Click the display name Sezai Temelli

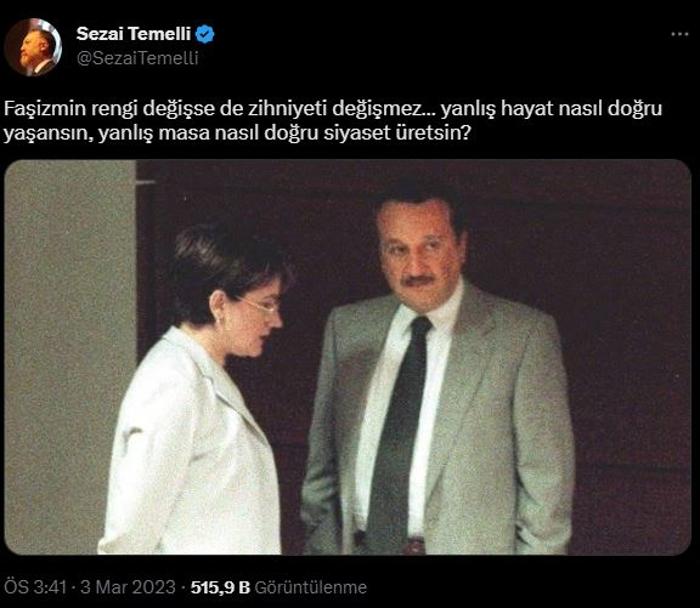click(133, 34)
